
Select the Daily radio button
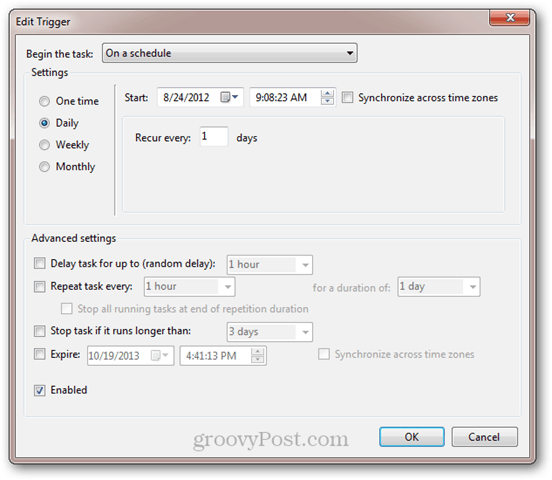[44, 123]
